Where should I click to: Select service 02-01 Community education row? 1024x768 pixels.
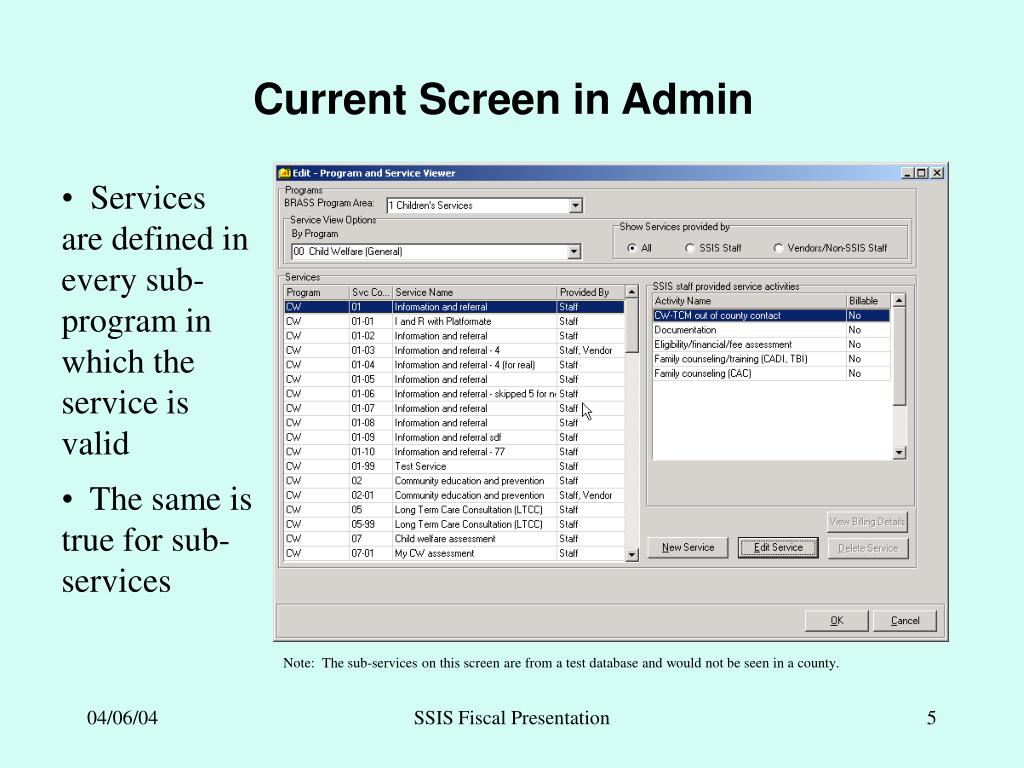pos(455,495)
